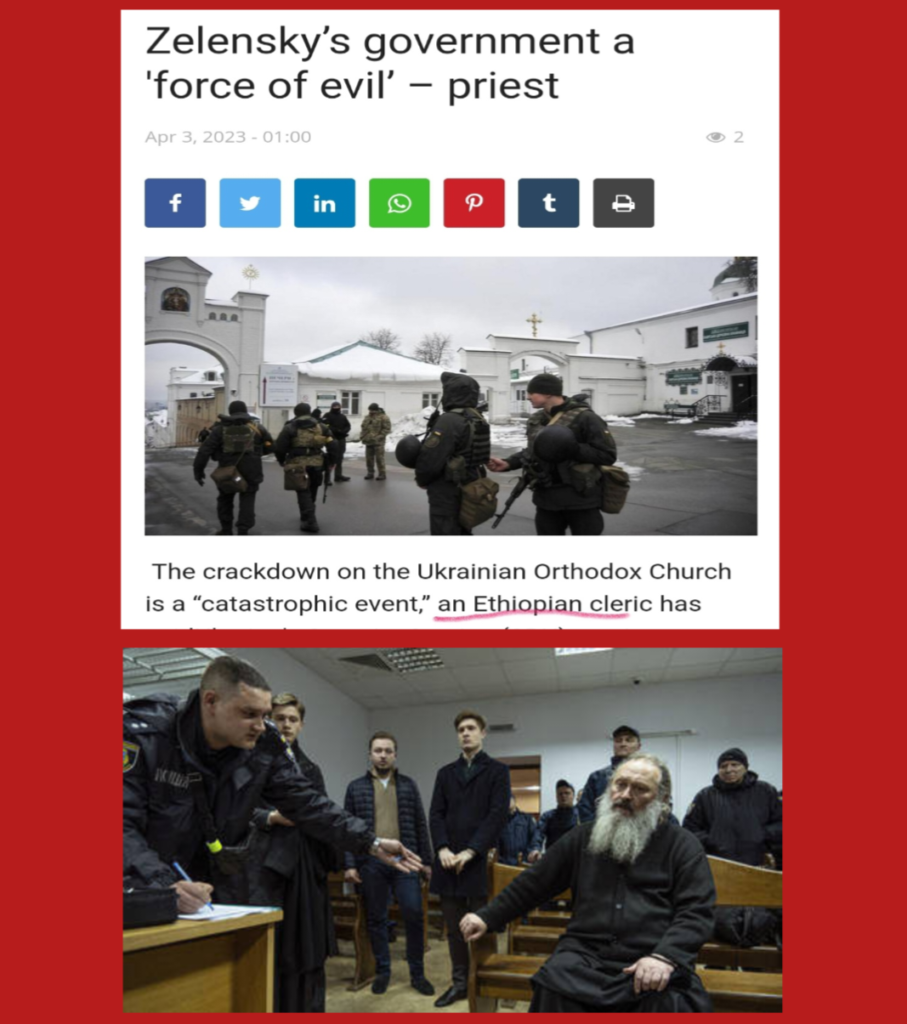Screen dimensions: 907x1024
Task: Click the Apr 3, 2023 timestamp
Action: pos(228,136)
